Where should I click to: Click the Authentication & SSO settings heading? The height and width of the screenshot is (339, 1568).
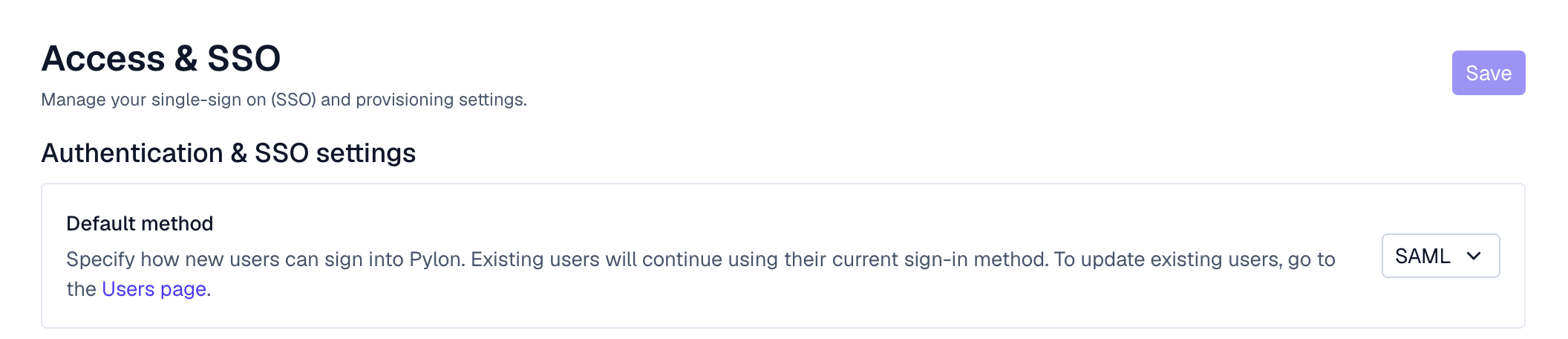[x=228, y=153]
